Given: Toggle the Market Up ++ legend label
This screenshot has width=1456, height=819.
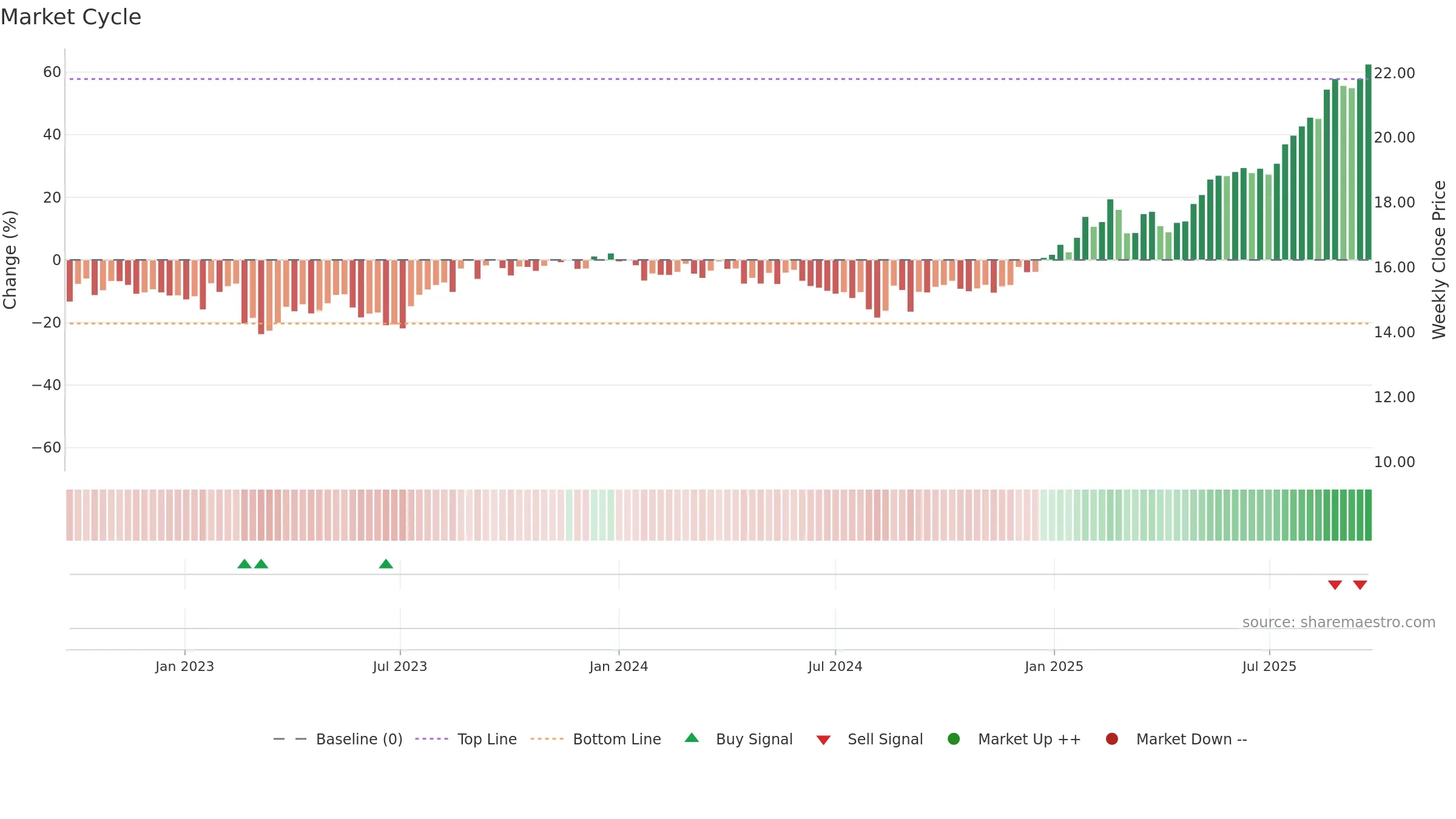Looking at the screenshot, I should click(x=1030, y=739).
